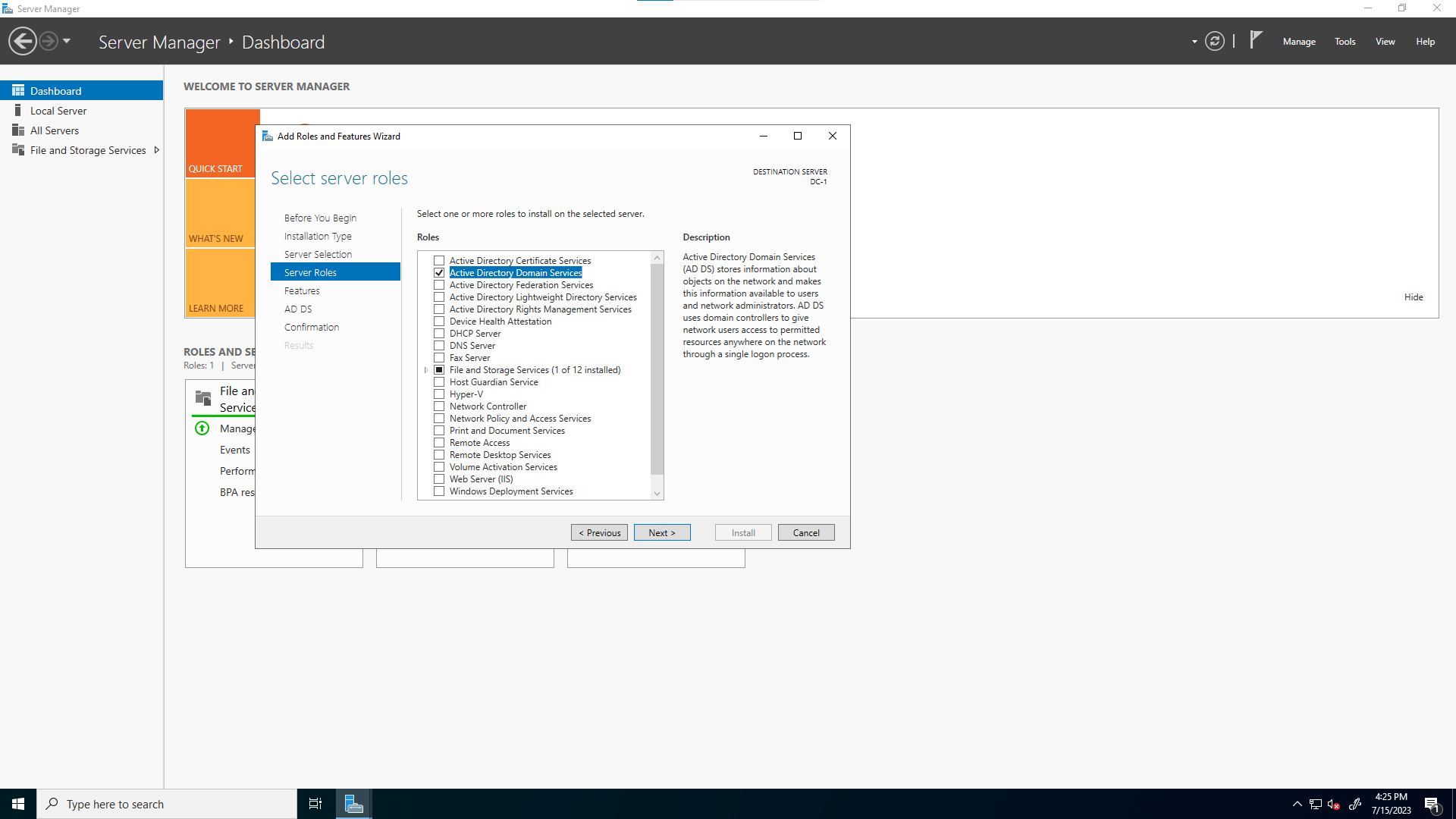The height and width of the screenshot is (819, 1456).
Task: Check Device Health Attestation role
Action: (439, 322)
